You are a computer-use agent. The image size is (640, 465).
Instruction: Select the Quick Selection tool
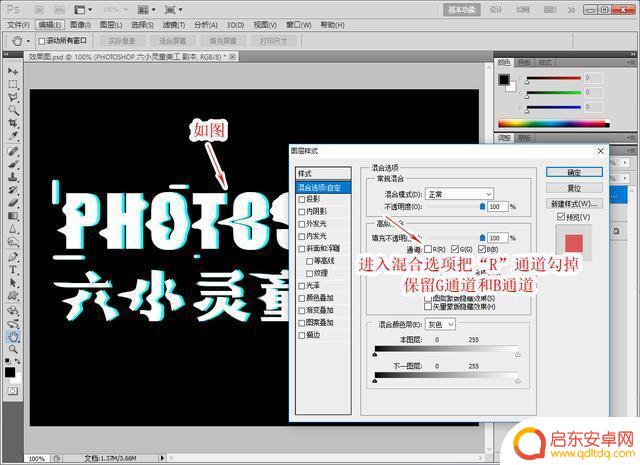(13, 110)
